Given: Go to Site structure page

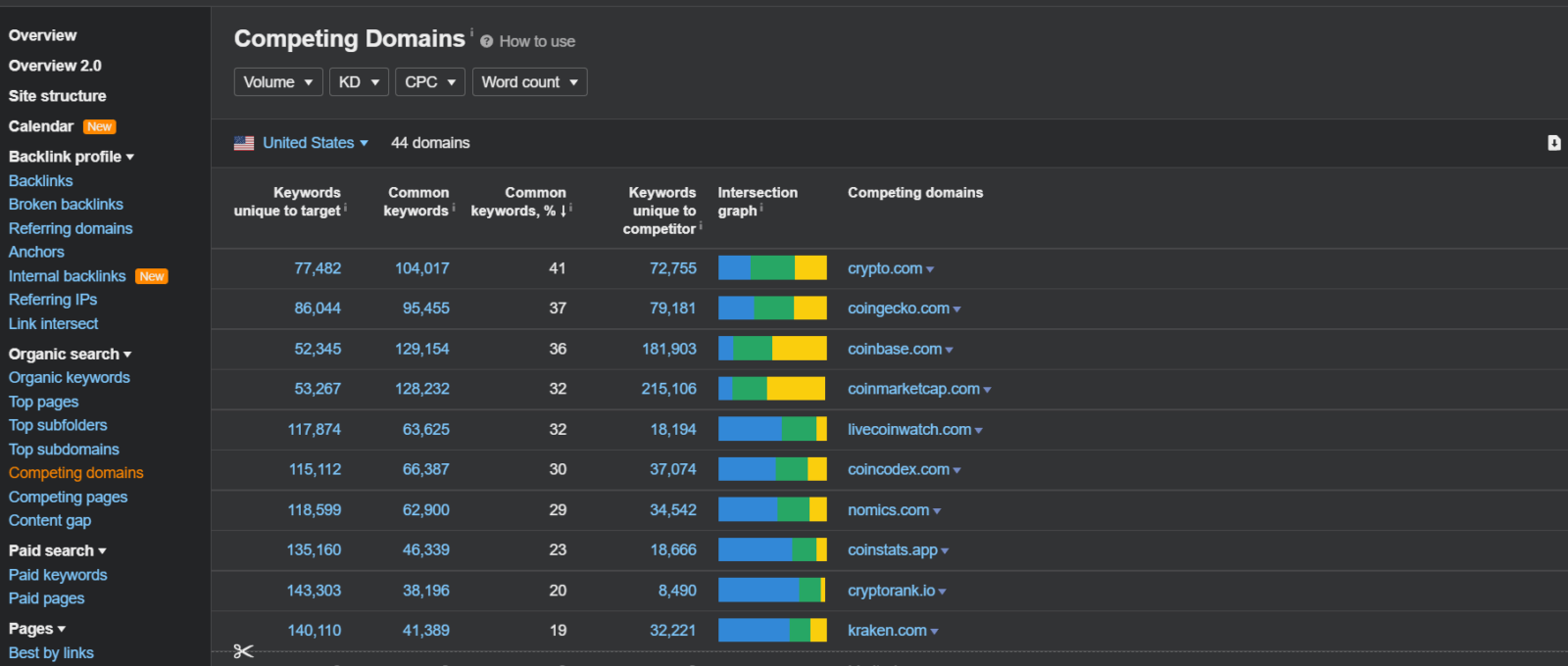Looking at the screenshot, I should (x=58, y=96).
